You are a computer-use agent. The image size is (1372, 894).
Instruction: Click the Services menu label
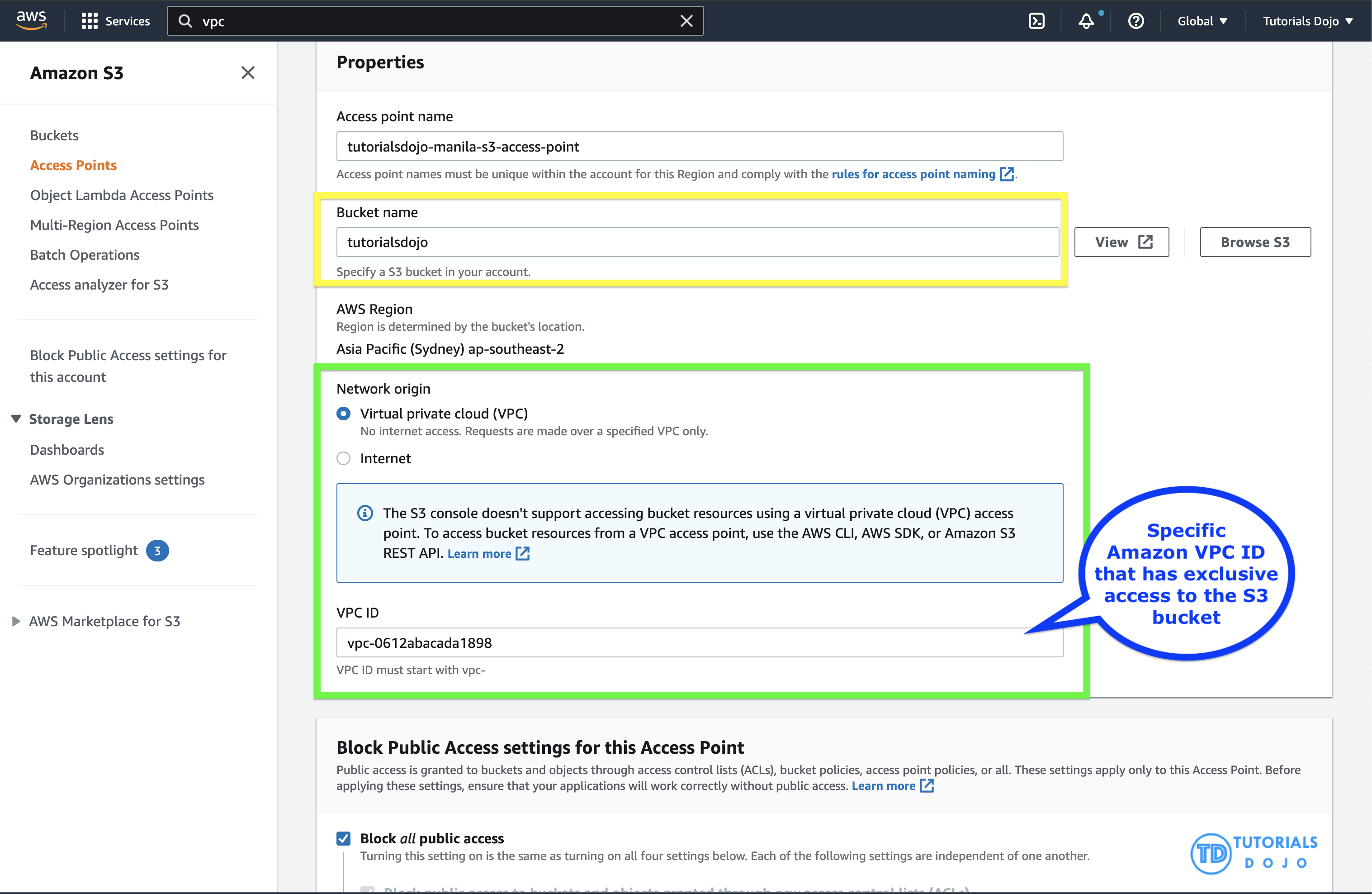pyautogui.click(x=128, y=21)
